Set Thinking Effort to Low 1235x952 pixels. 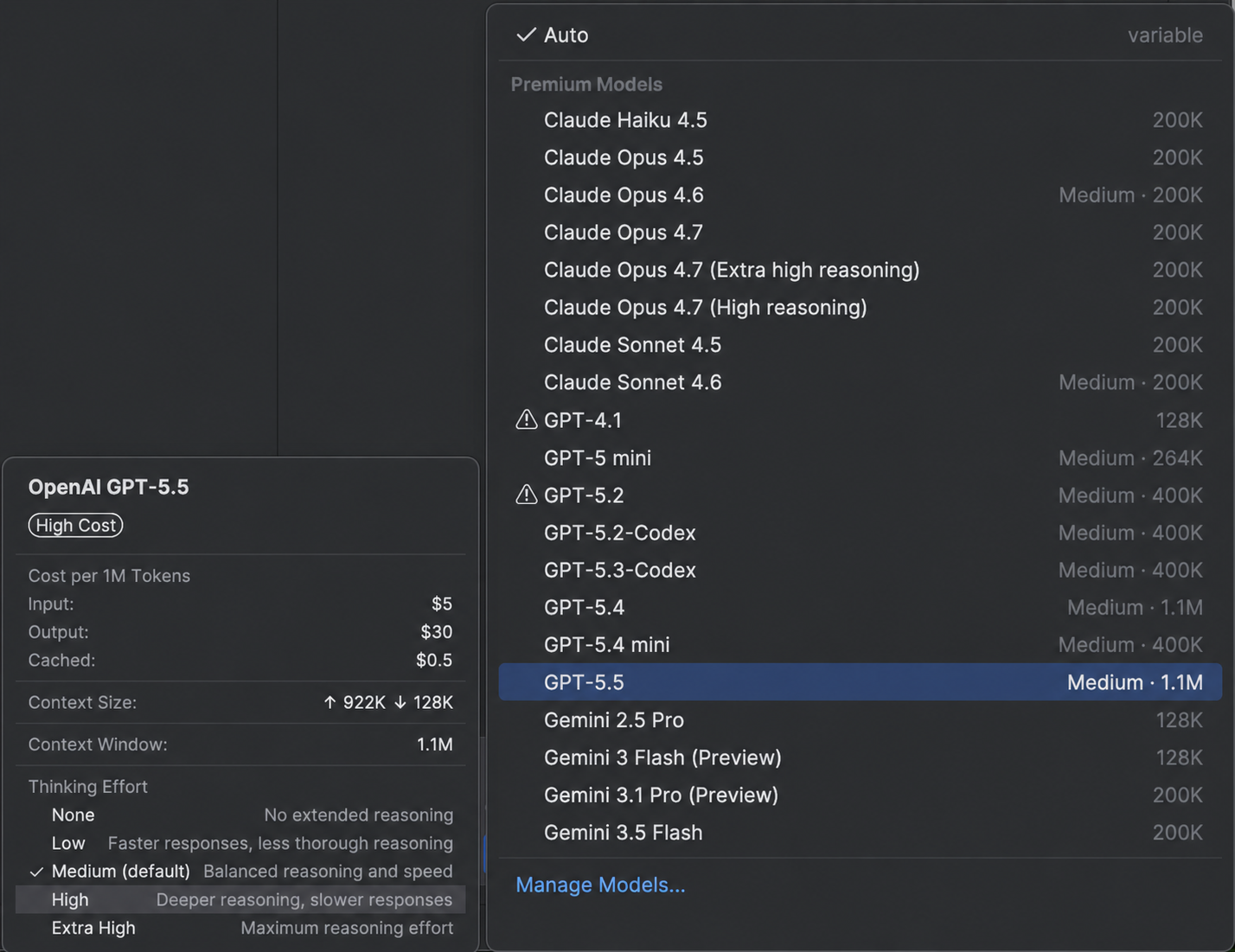point(240,843)
